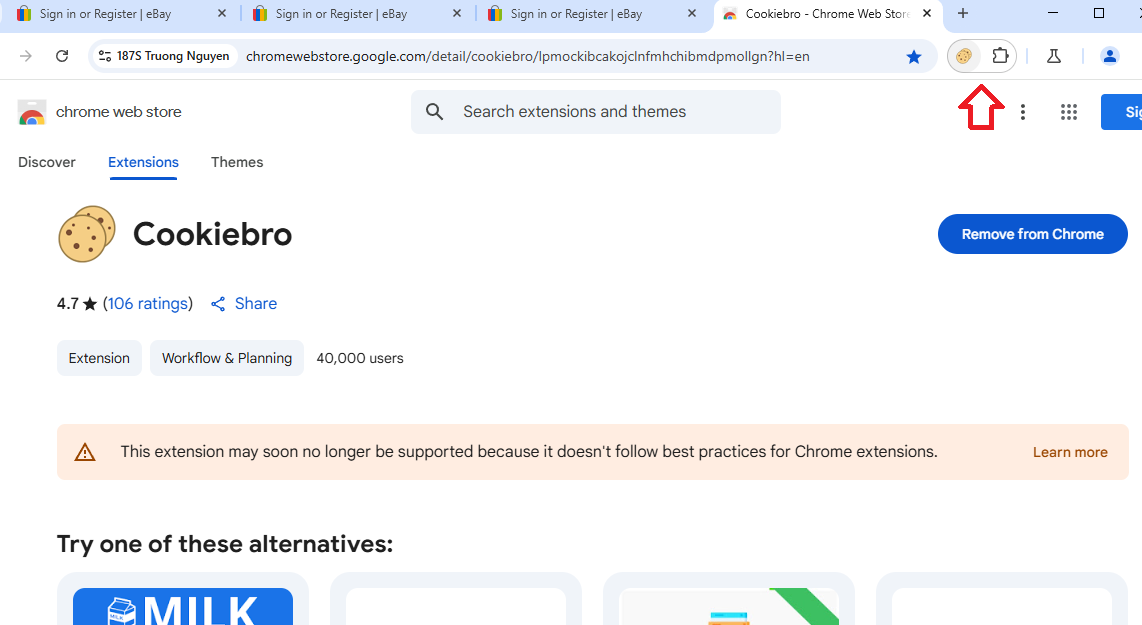Open the web store three-dot menu
The width and height of the screenshot is (1142, 625).
(1023, 111)
